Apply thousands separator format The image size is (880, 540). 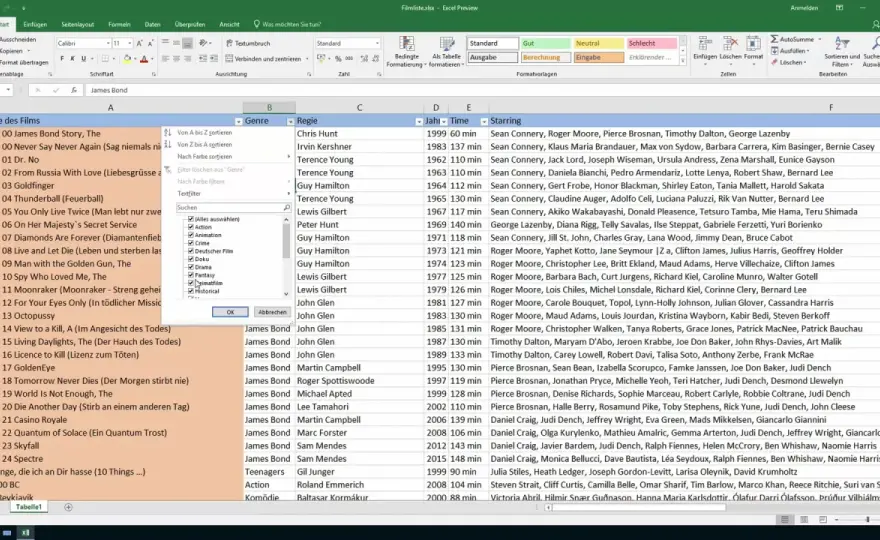pyautogui.click(x=349, y=58)
